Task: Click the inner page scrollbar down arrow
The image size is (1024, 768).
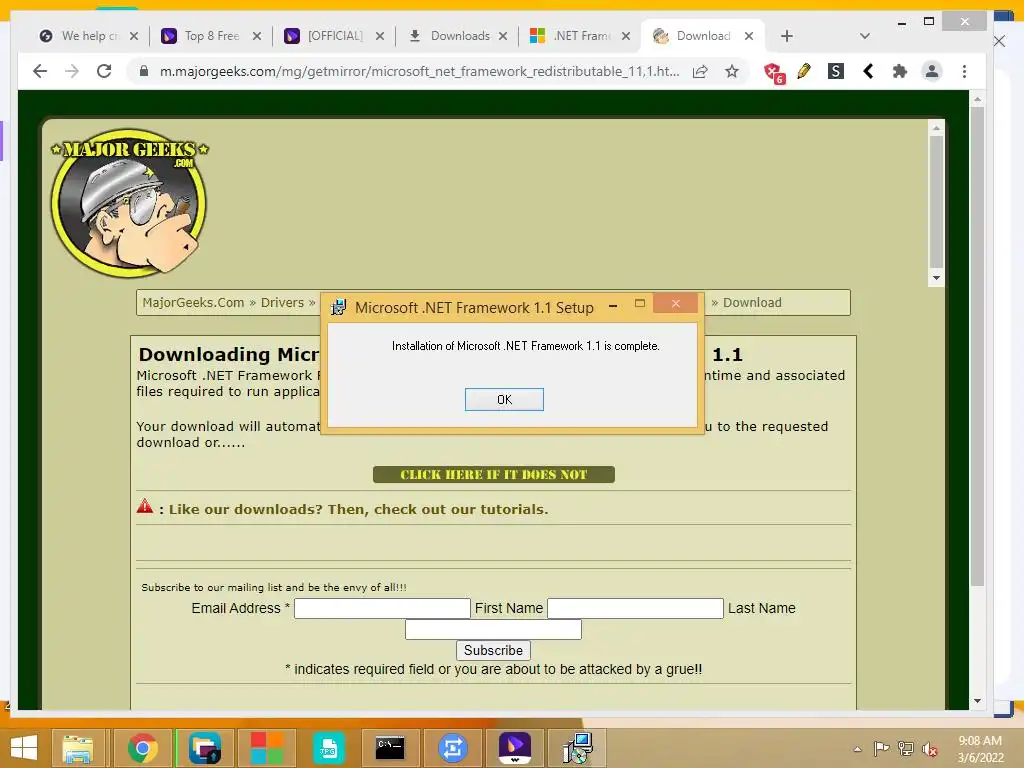Action: tap(936, 278)
